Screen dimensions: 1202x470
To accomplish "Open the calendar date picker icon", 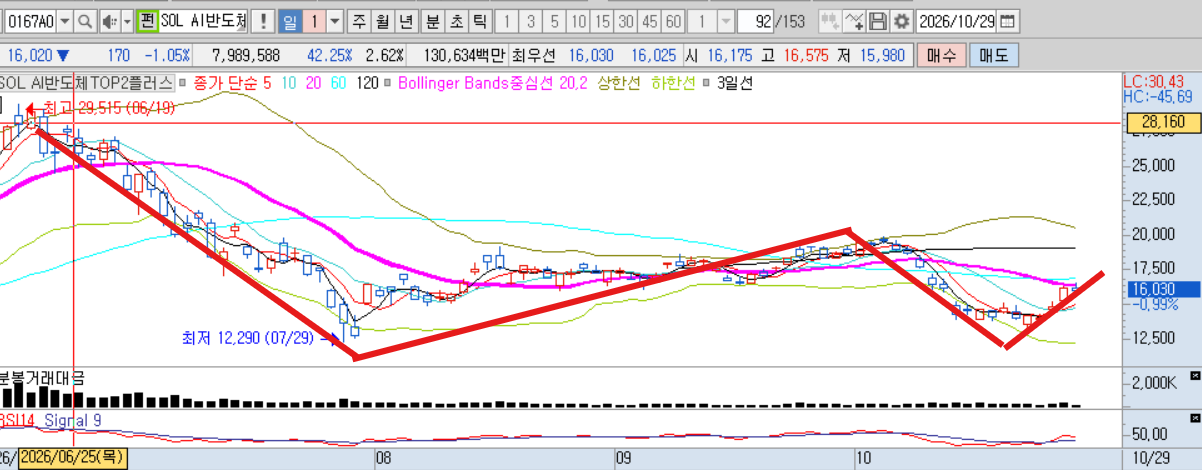I will coord(1007,21).
